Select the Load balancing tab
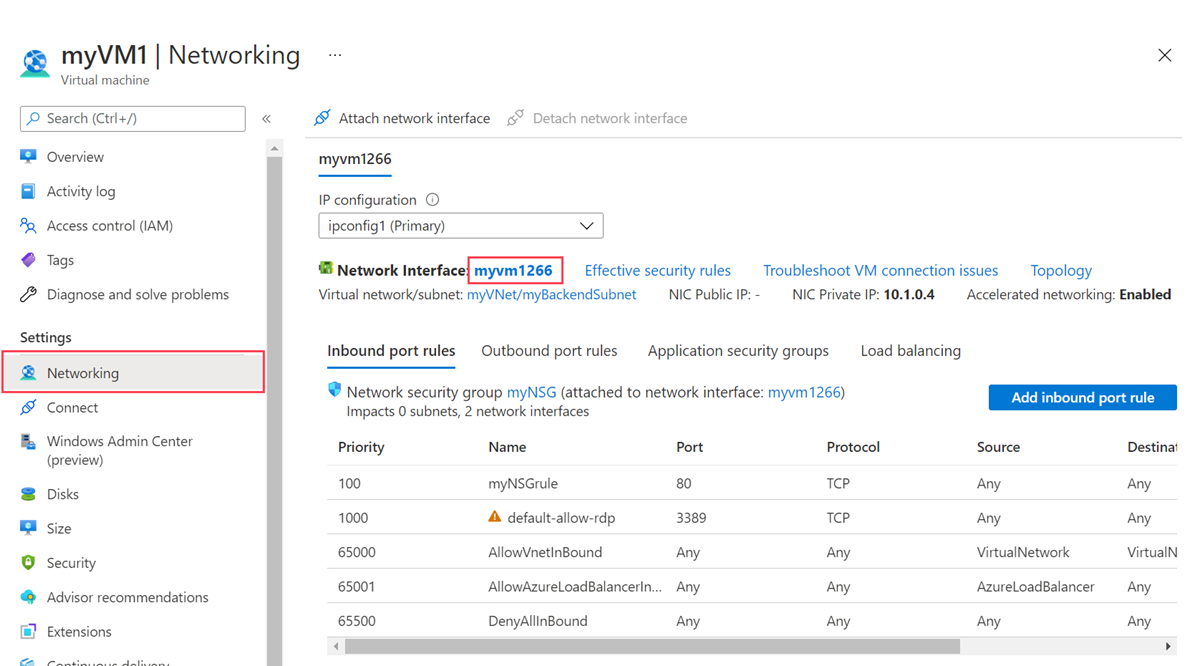 (910, 351)
